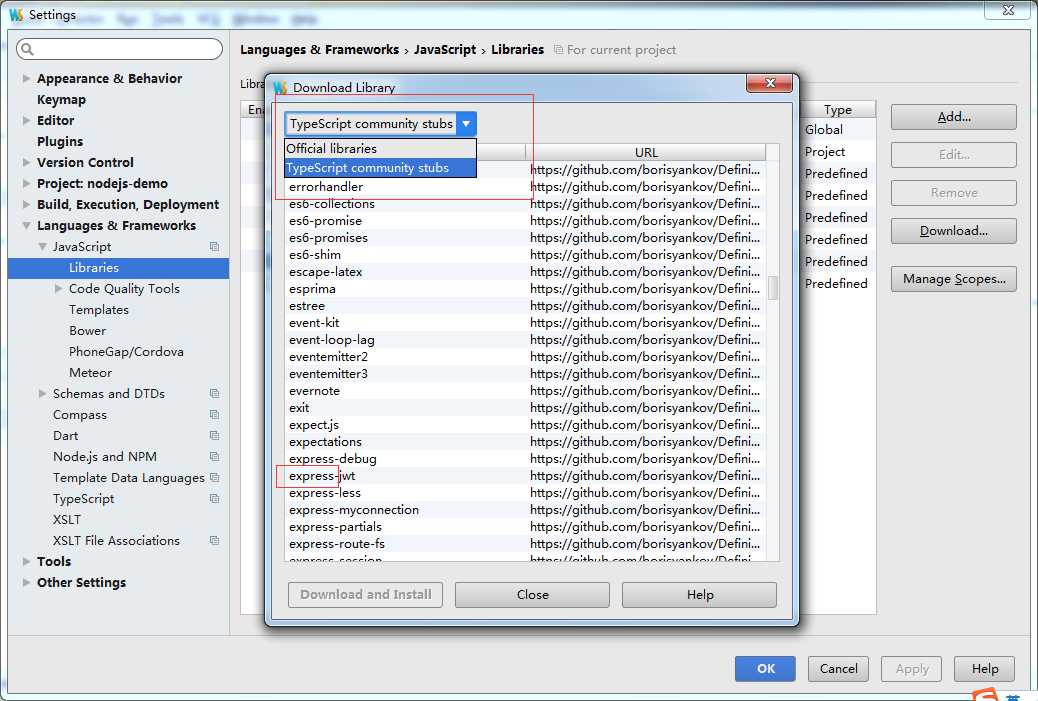Expand Code Quality Tools node
This screenshot has width=1038, height=701.
pos(58,289)
